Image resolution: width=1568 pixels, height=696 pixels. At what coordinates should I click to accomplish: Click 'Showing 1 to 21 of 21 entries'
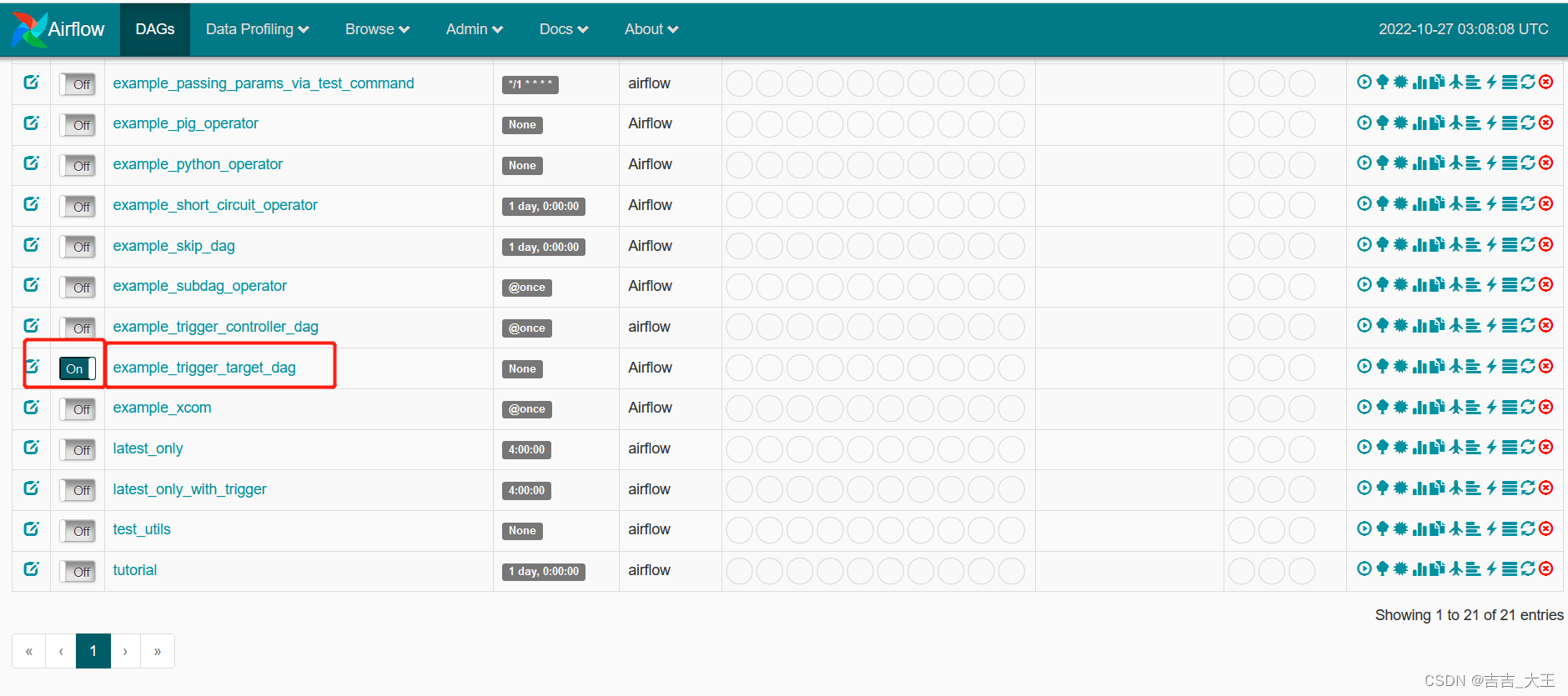[x=1470, y=615]
